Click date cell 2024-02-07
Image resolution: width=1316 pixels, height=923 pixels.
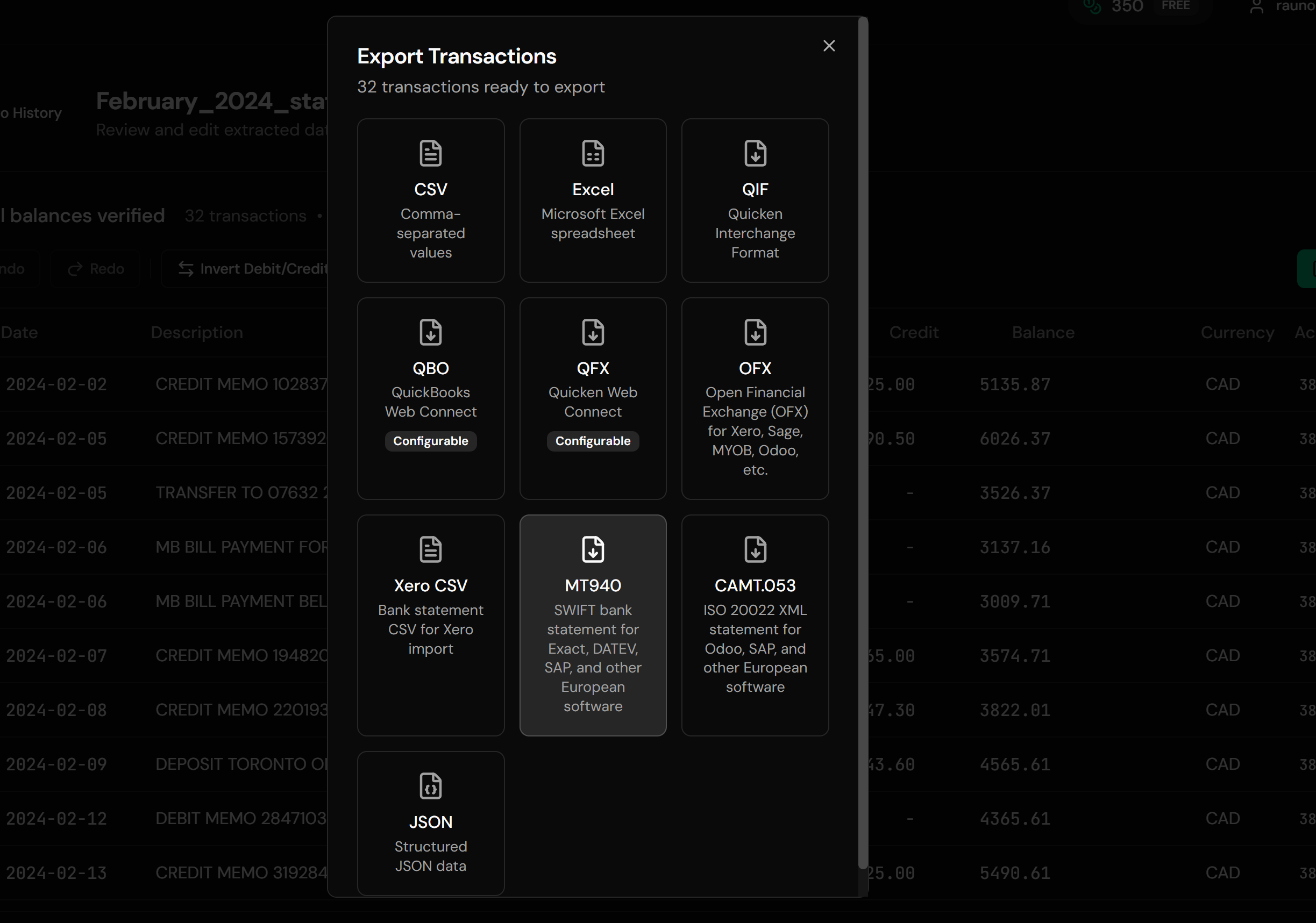(56, 656)
